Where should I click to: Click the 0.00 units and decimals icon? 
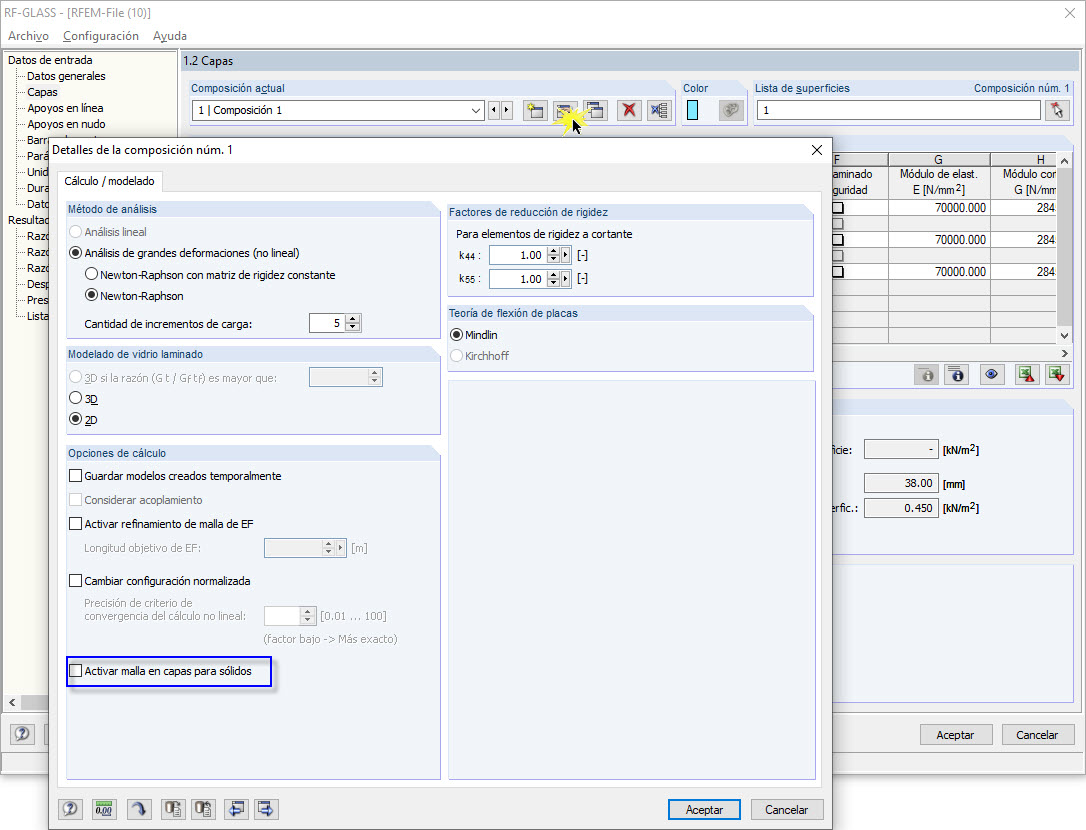click(x=104, y=809)
